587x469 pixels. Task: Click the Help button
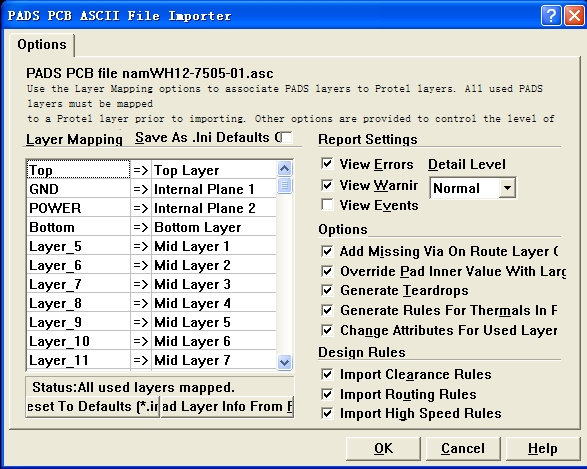[x=542, y=448]
